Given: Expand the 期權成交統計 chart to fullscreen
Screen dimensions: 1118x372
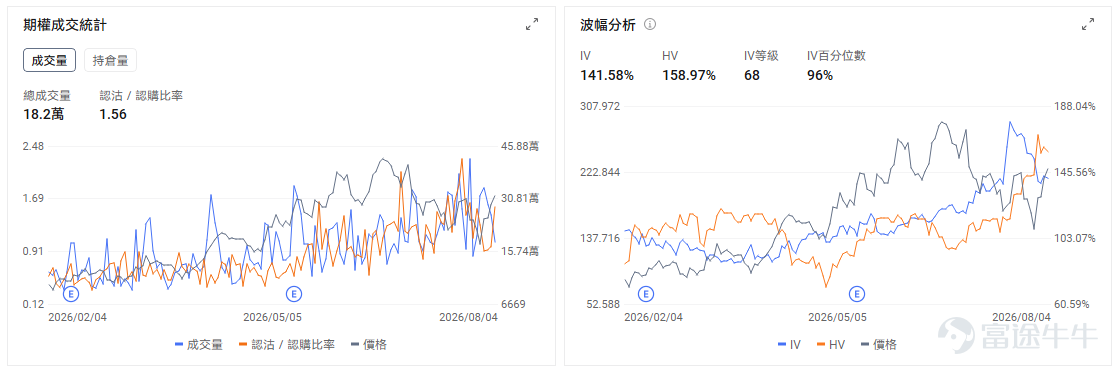Looking at the screenshot, I should tap(532, 25).
